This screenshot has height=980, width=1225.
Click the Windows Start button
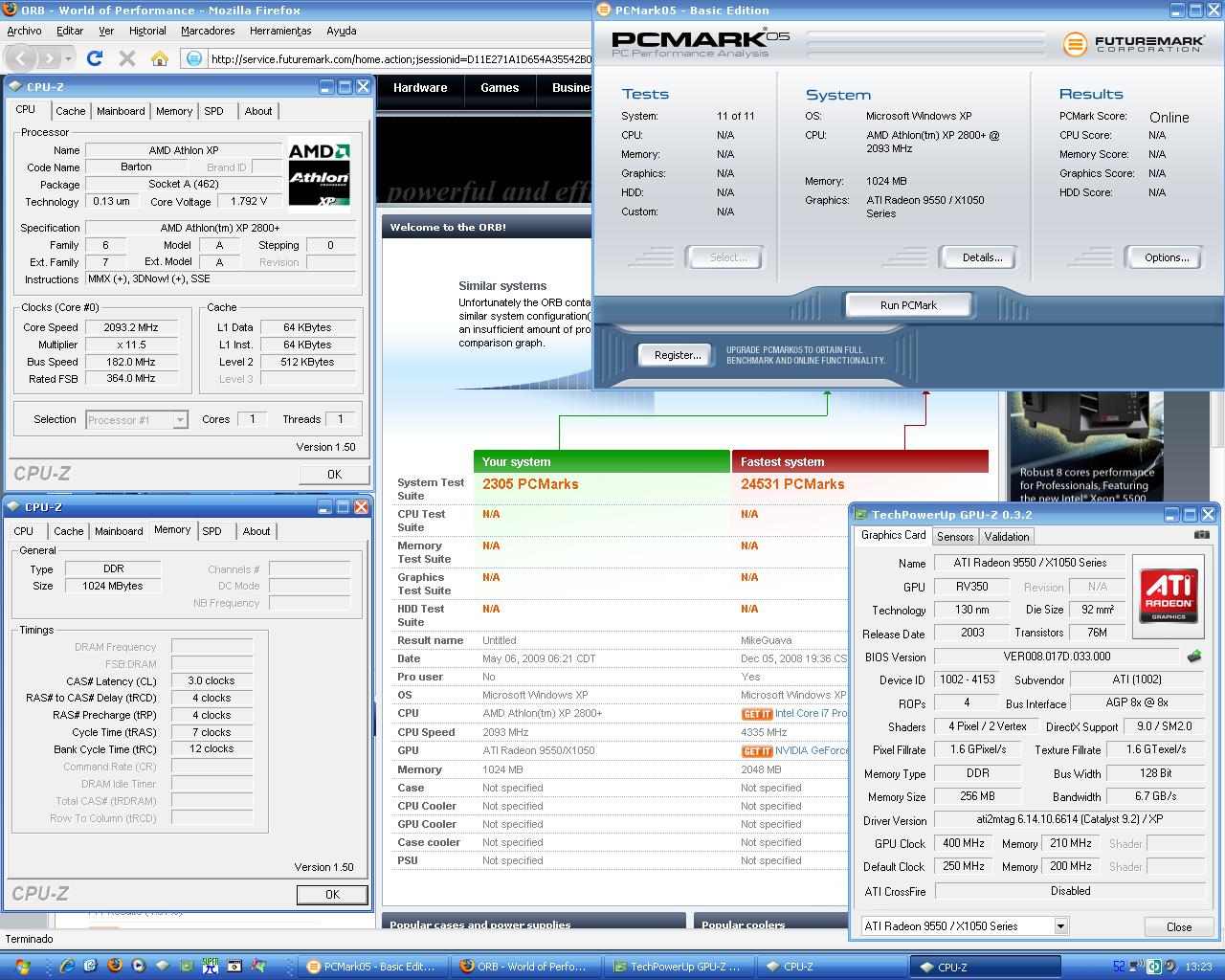pos(23,967)
